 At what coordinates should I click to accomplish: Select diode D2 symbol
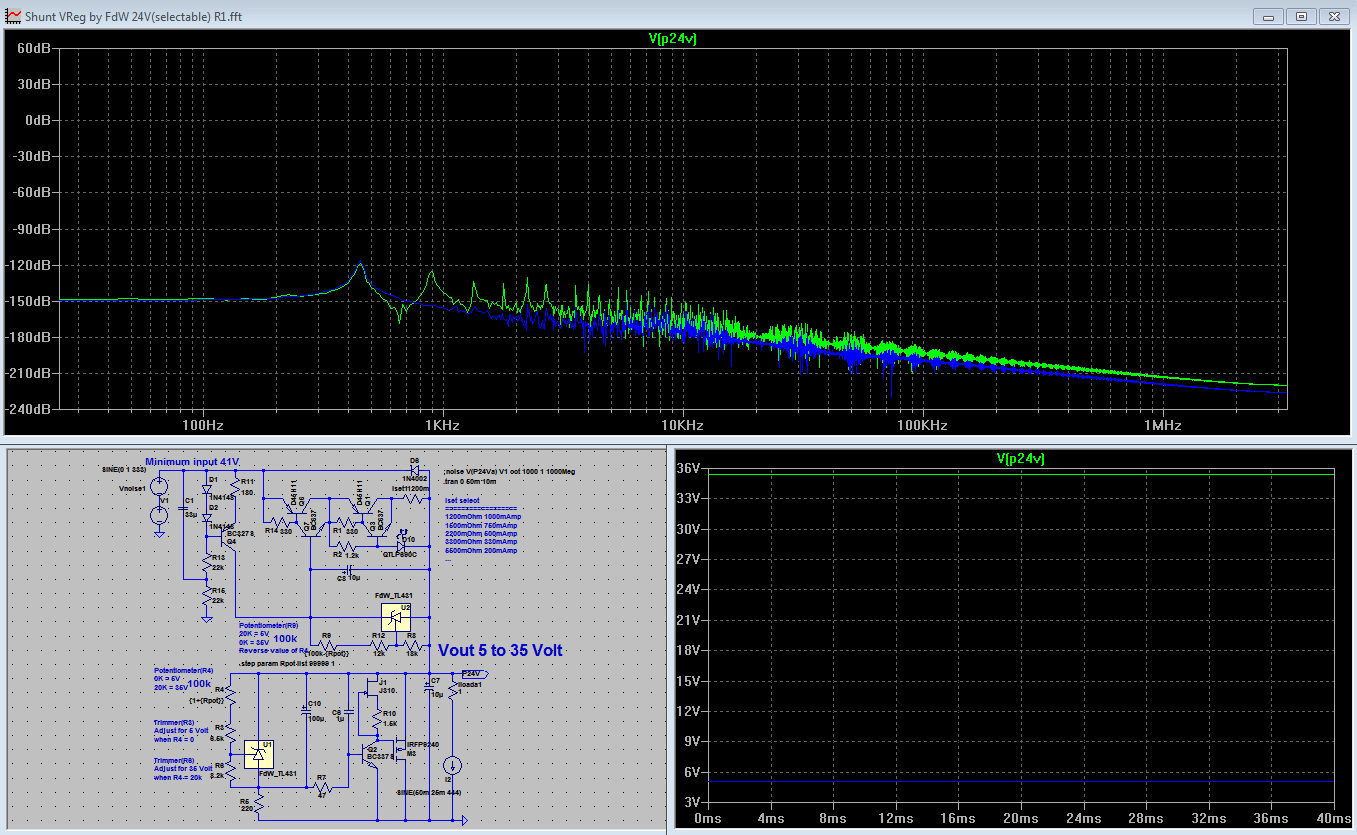(207, 518)
